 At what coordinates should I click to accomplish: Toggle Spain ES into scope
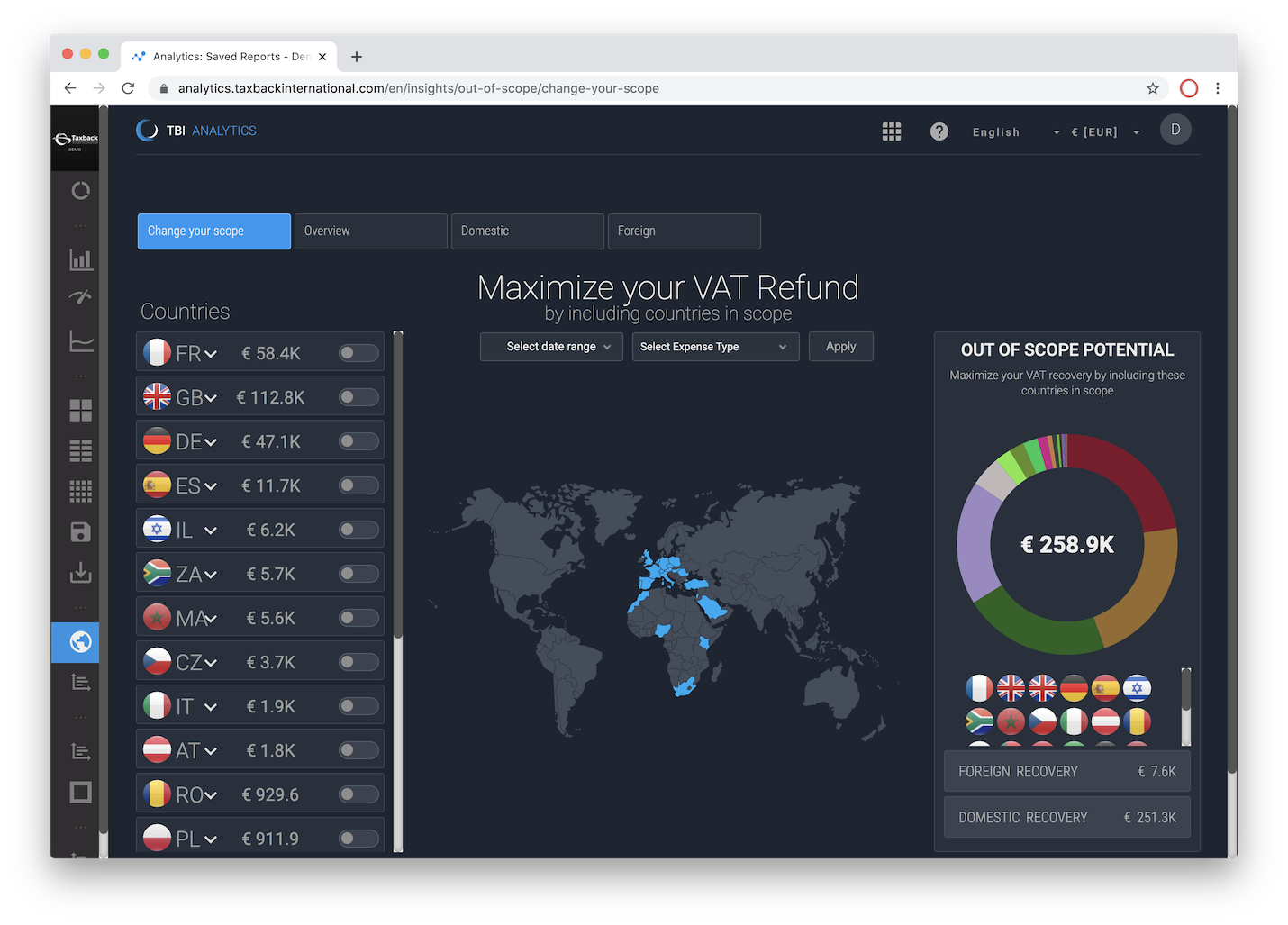pyautogui.click(x=358, y=485)
